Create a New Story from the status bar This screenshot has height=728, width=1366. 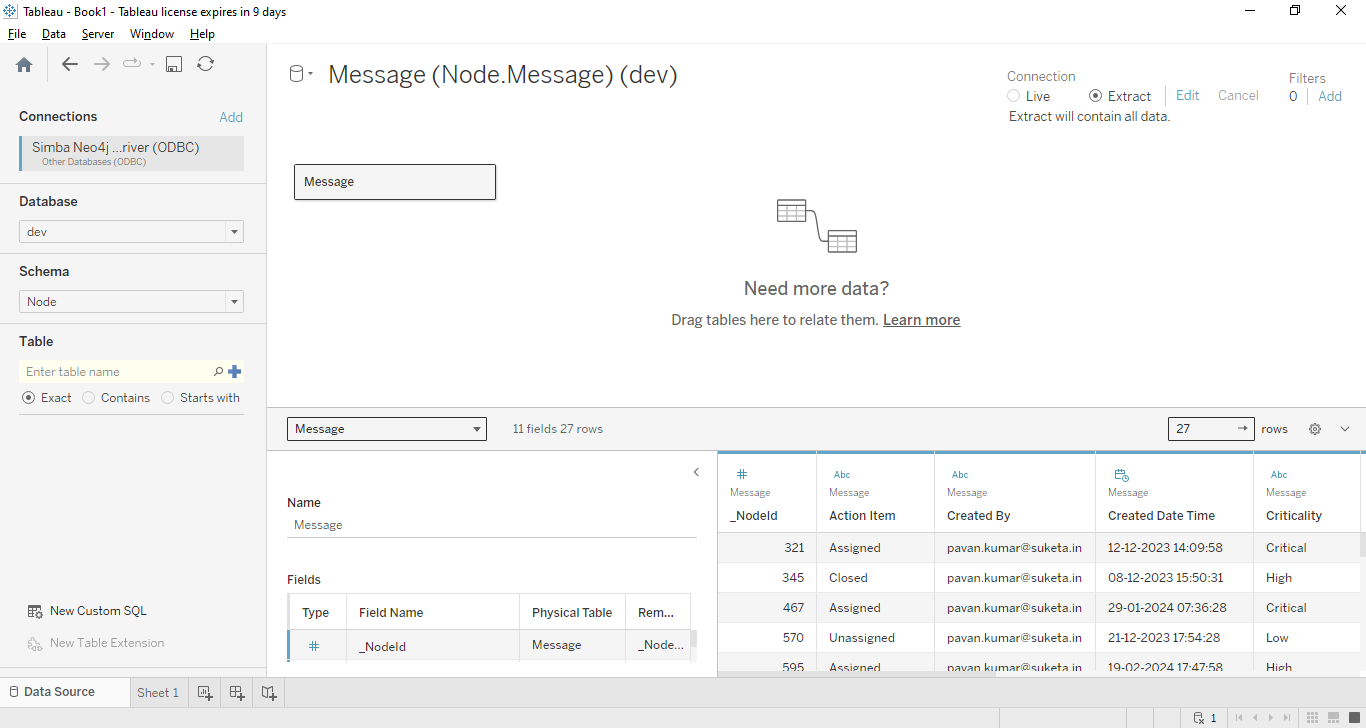pyautogui.click(x=268, y=691)
